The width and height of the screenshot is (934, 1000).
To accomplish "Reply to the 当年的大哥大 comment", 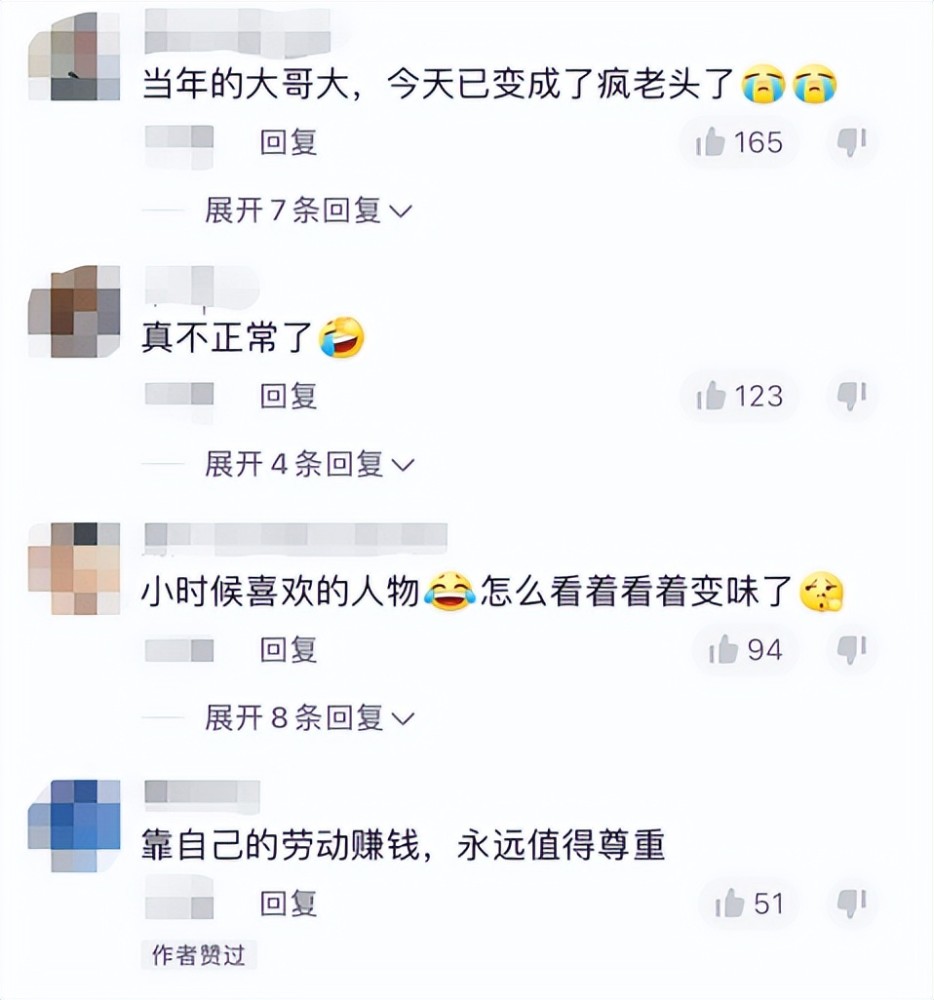I will click(288, 142).
